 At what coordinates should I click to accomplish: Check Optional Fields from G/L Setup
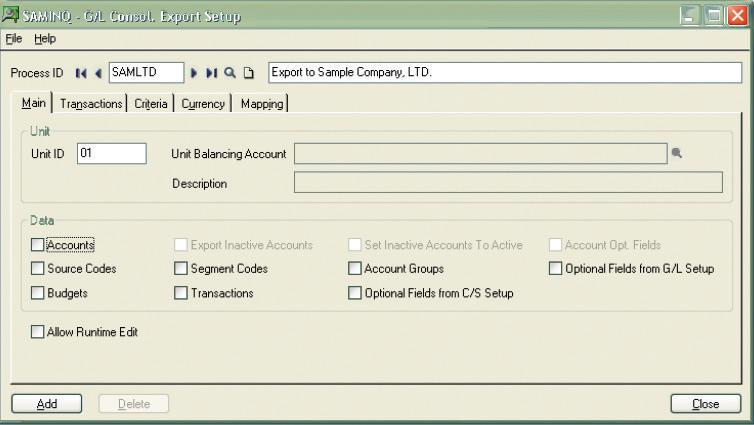coord(556,269)
